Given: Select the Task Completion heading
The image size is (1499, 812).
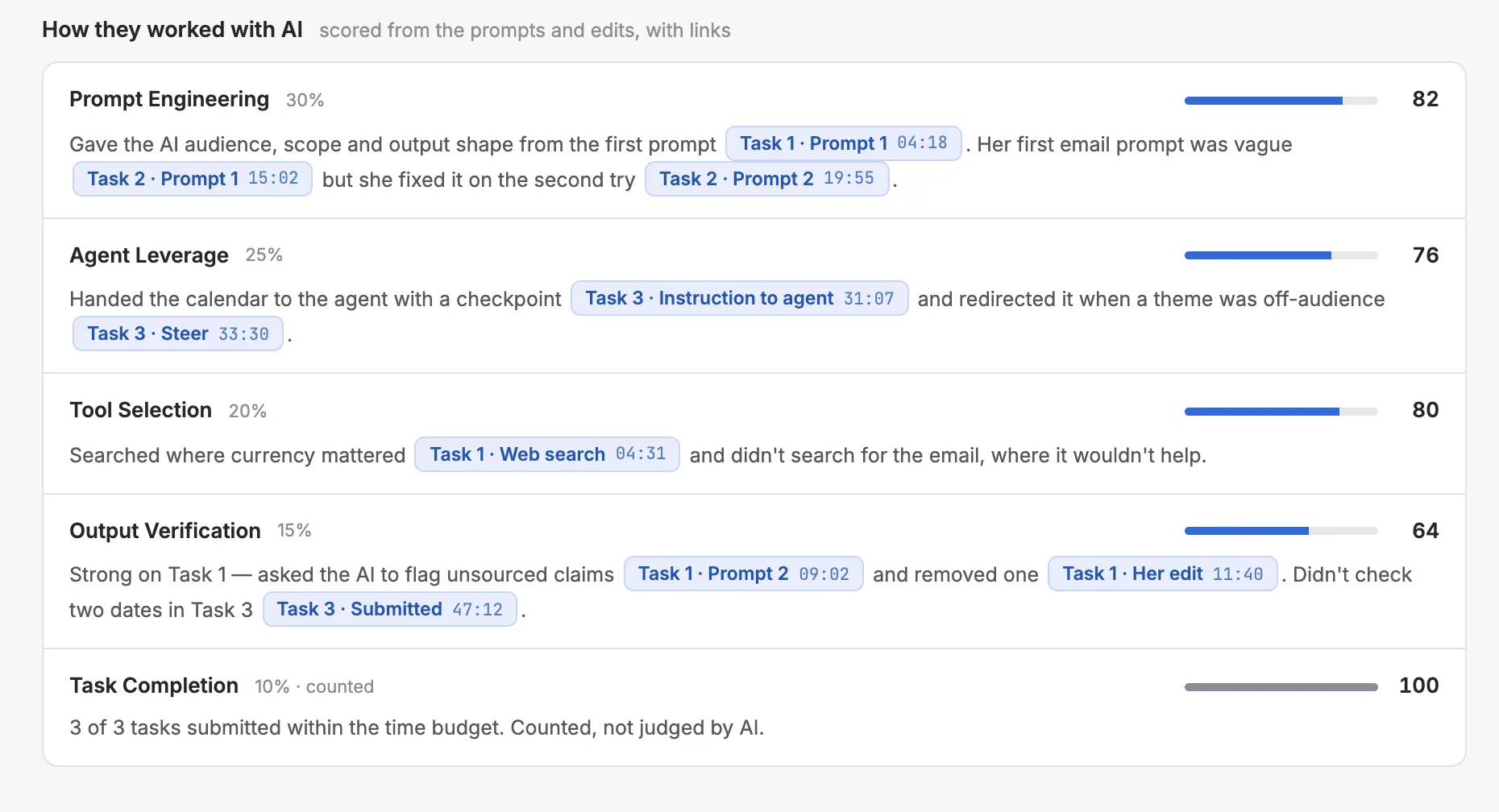Looking at the screenshot, I should (154, 686).
